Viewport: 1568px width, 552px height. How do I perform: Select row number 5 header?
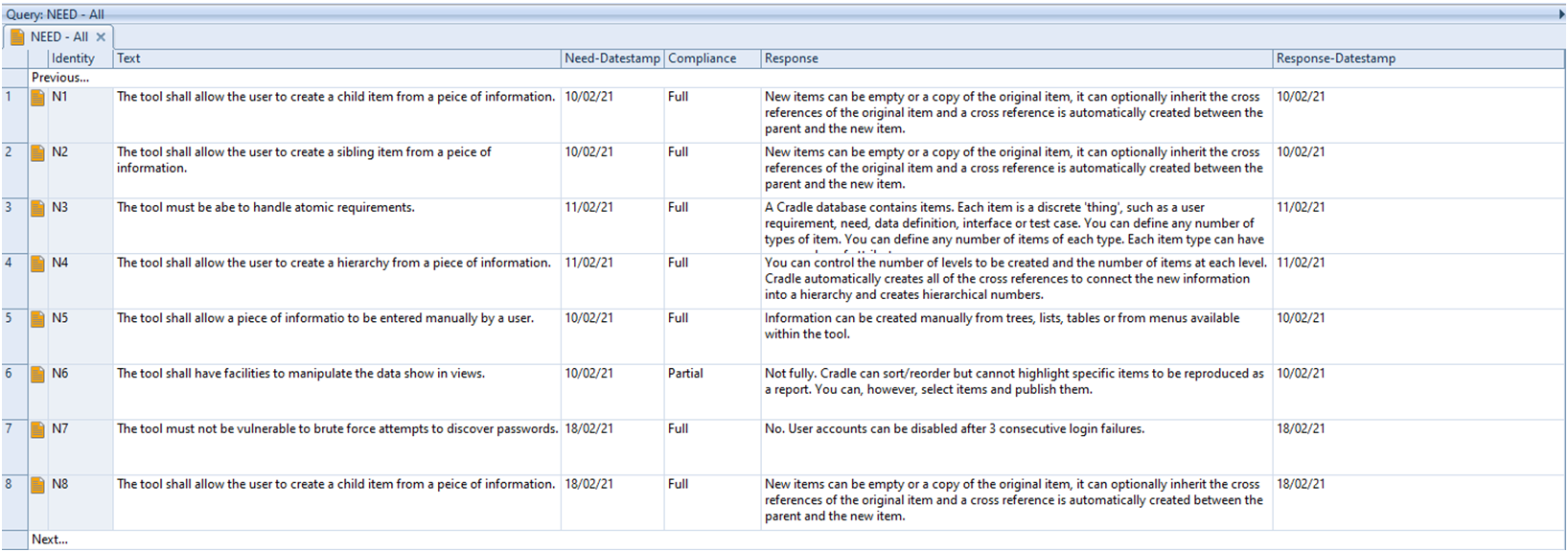pyautogui.click(x=14, y=336)
